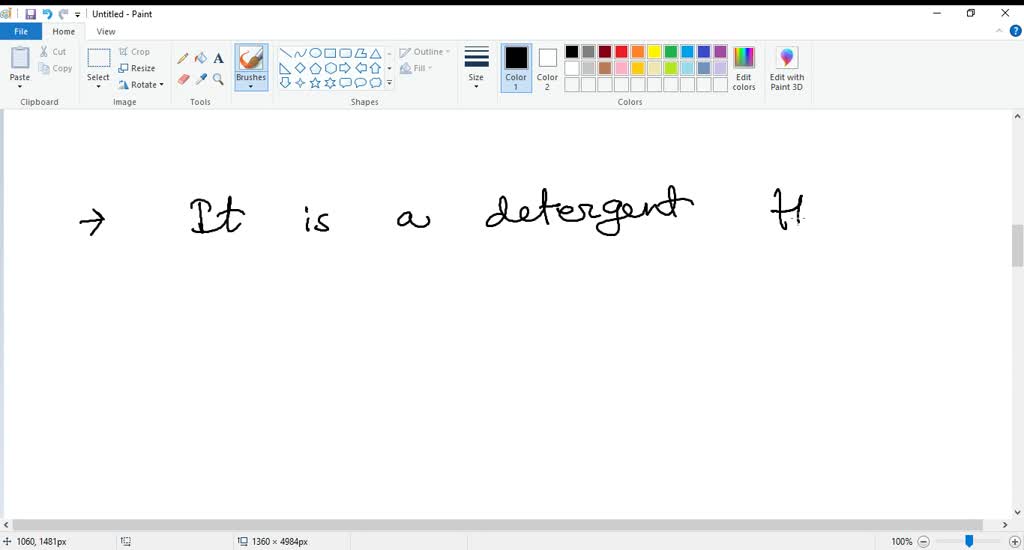
Task: Open Edit colors dialog
Action: coord(744,67)
